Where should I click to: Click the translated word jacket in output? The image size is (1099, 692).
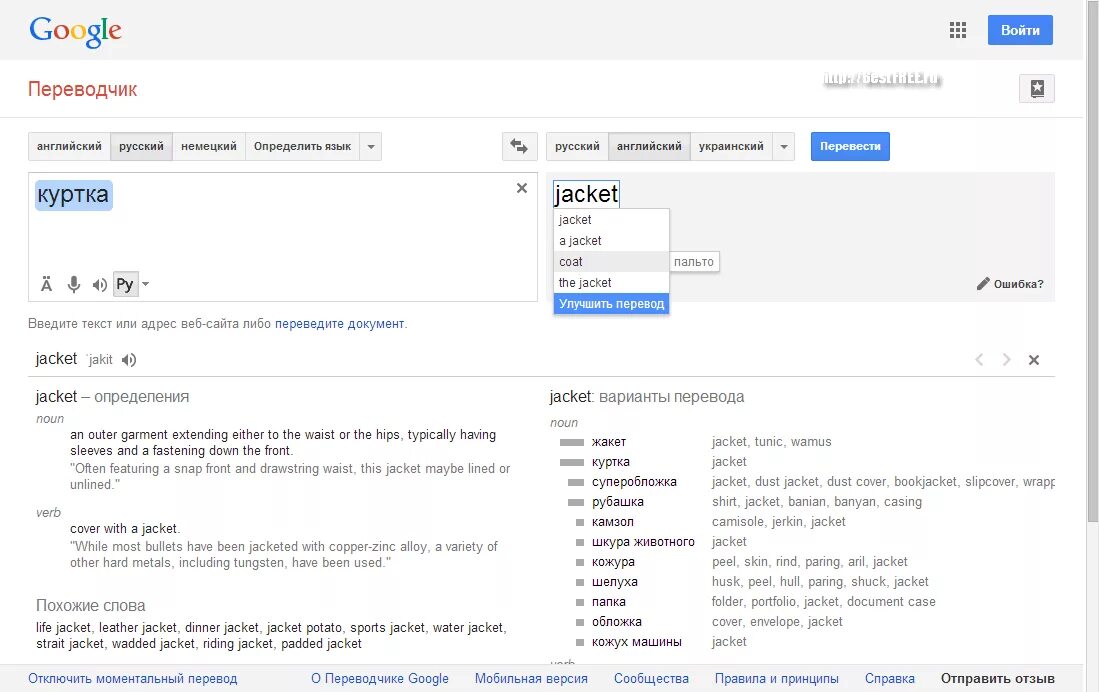(586, 194)
